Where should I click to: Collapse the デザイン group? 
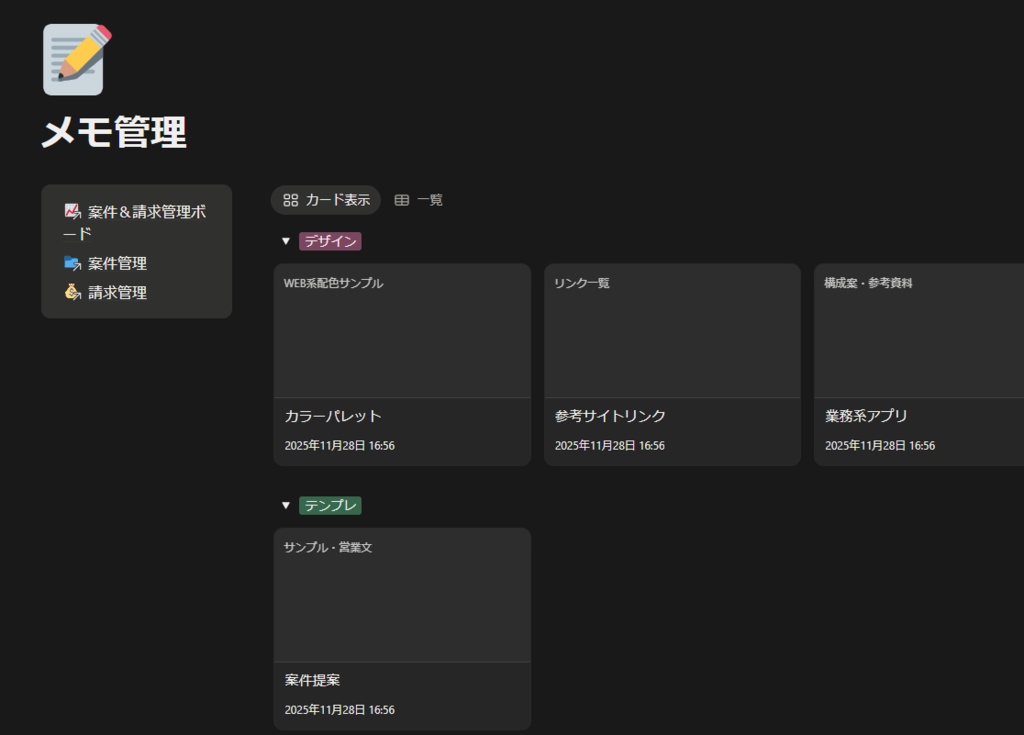tap(285, 241)
